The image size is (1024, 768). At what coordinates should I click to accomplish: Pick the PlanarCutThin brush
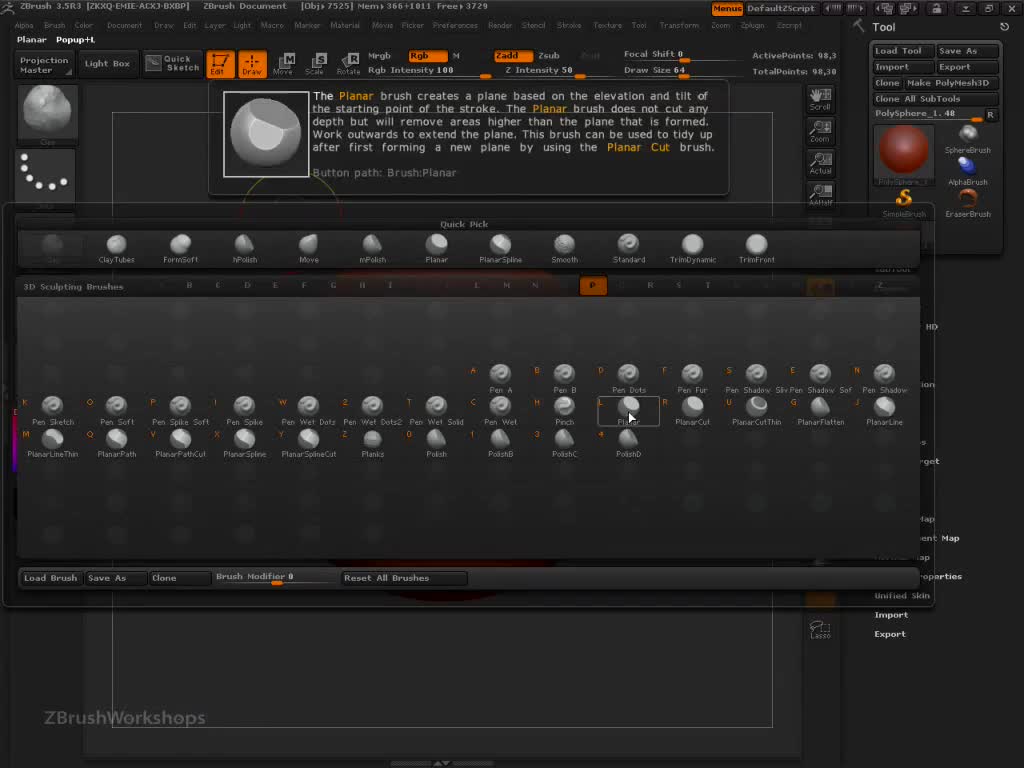(x=756, y=411)
